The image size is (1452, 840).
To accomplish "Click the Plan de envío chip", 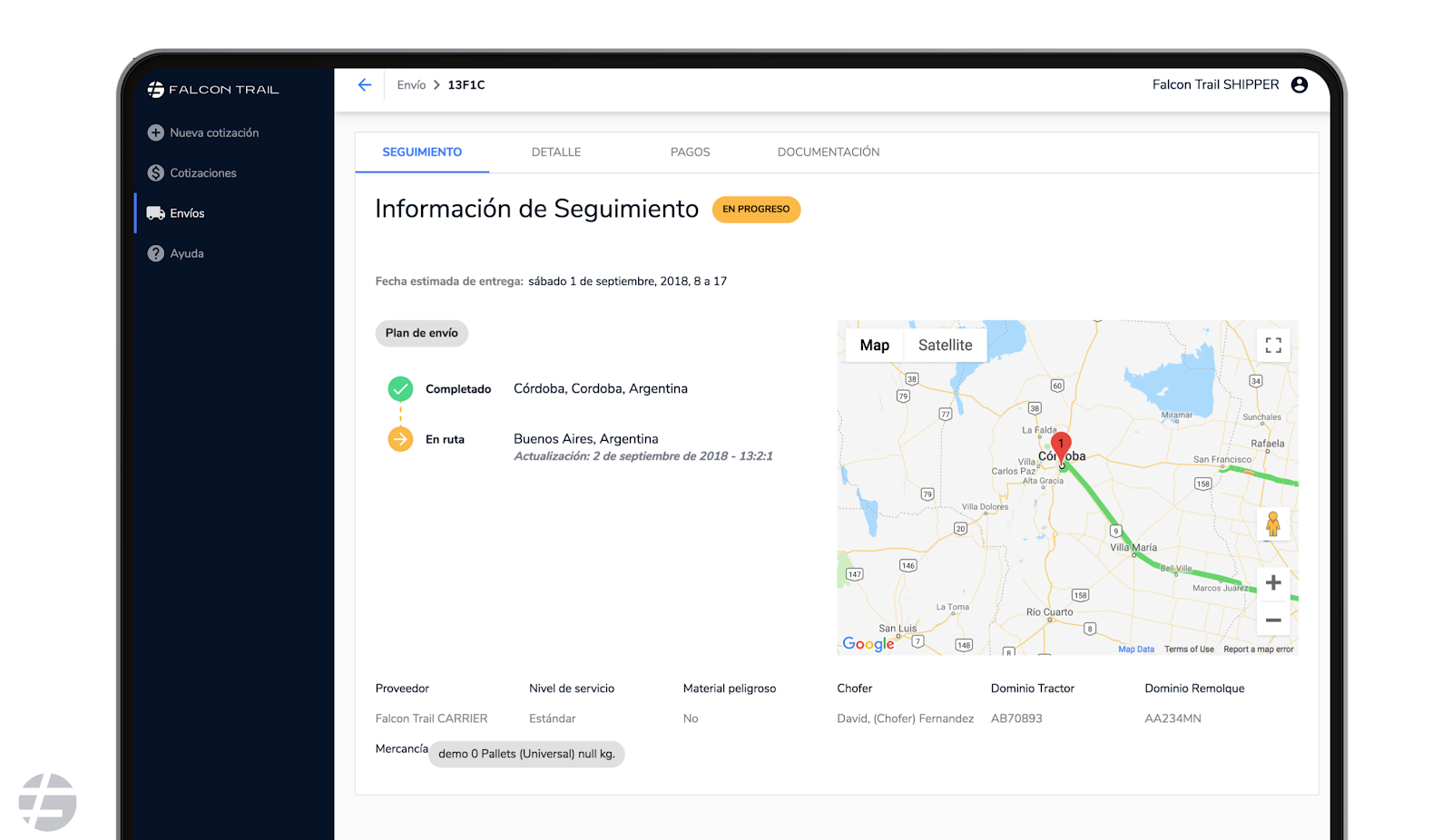I will pyautogui.click(x=422, y=333).
